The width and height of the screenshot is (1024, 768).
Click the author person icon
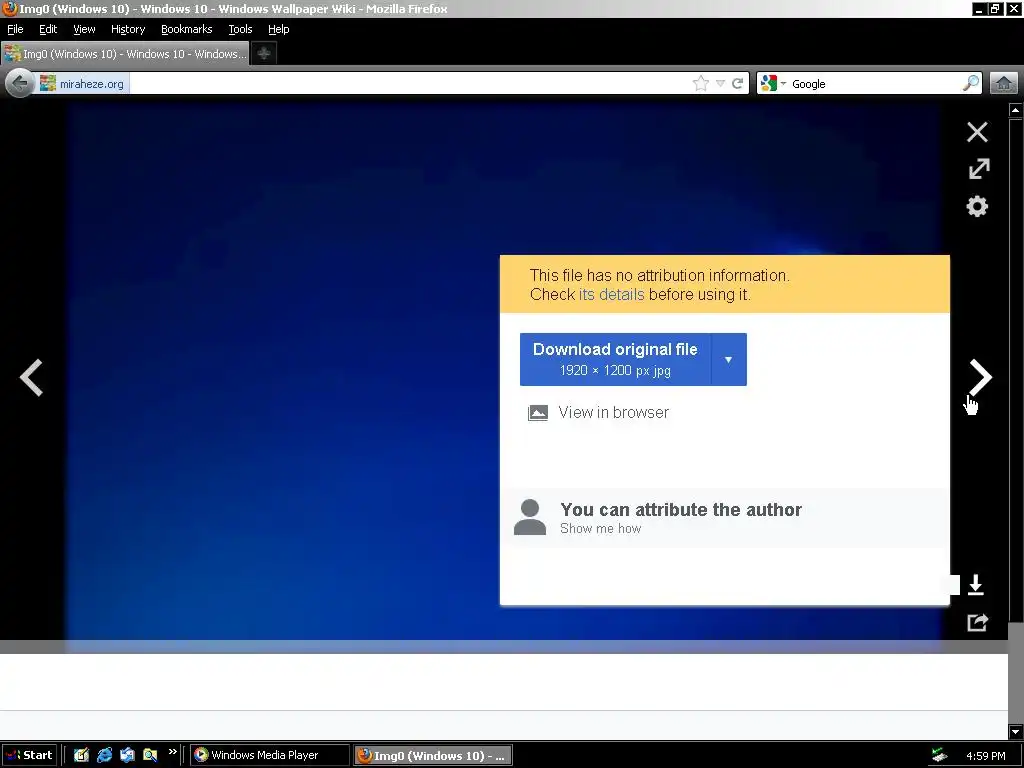[x=530, y=517]
